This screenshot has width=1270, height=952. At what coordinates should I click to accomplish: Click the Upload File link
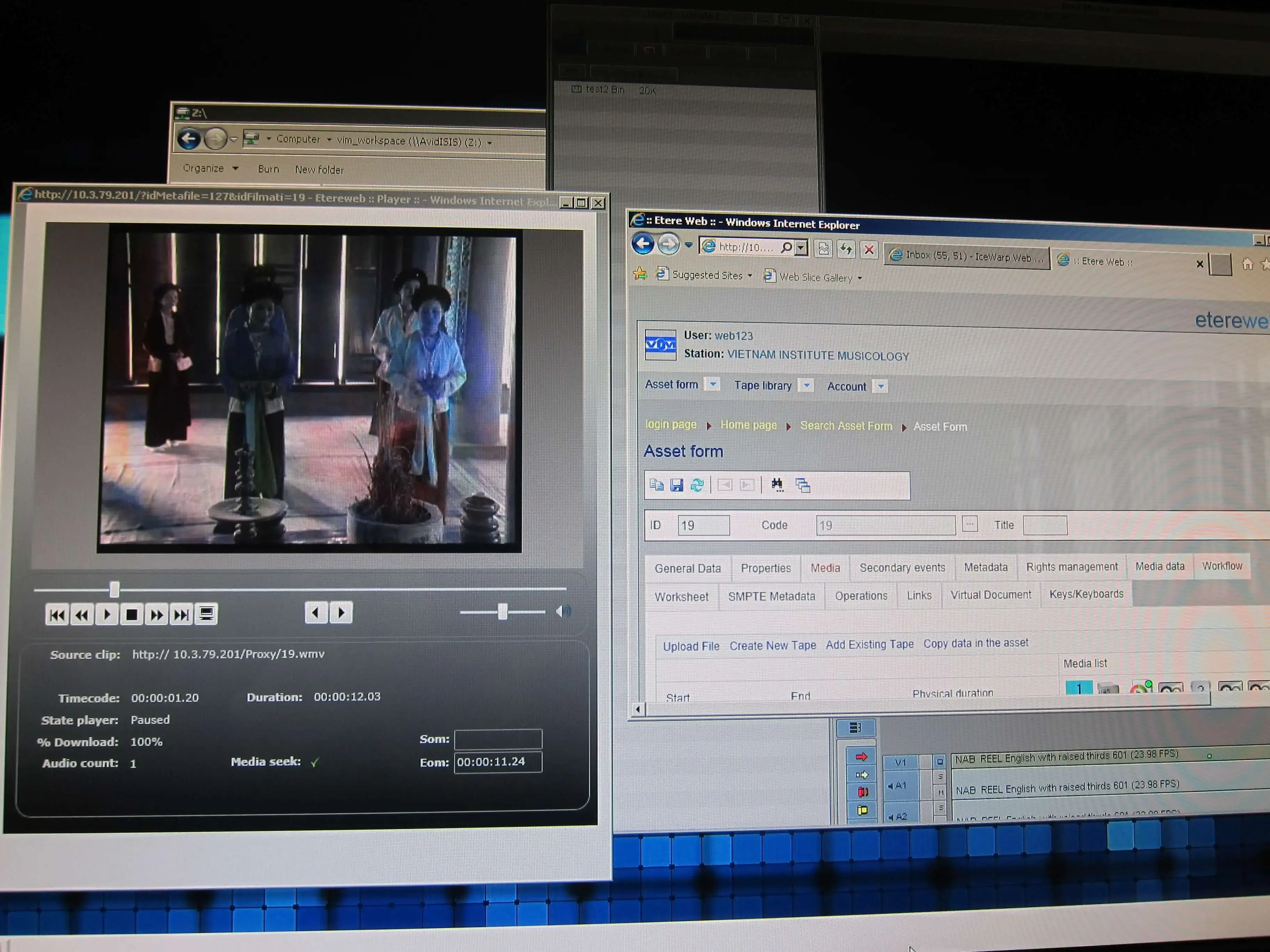[x=691, y=646]
